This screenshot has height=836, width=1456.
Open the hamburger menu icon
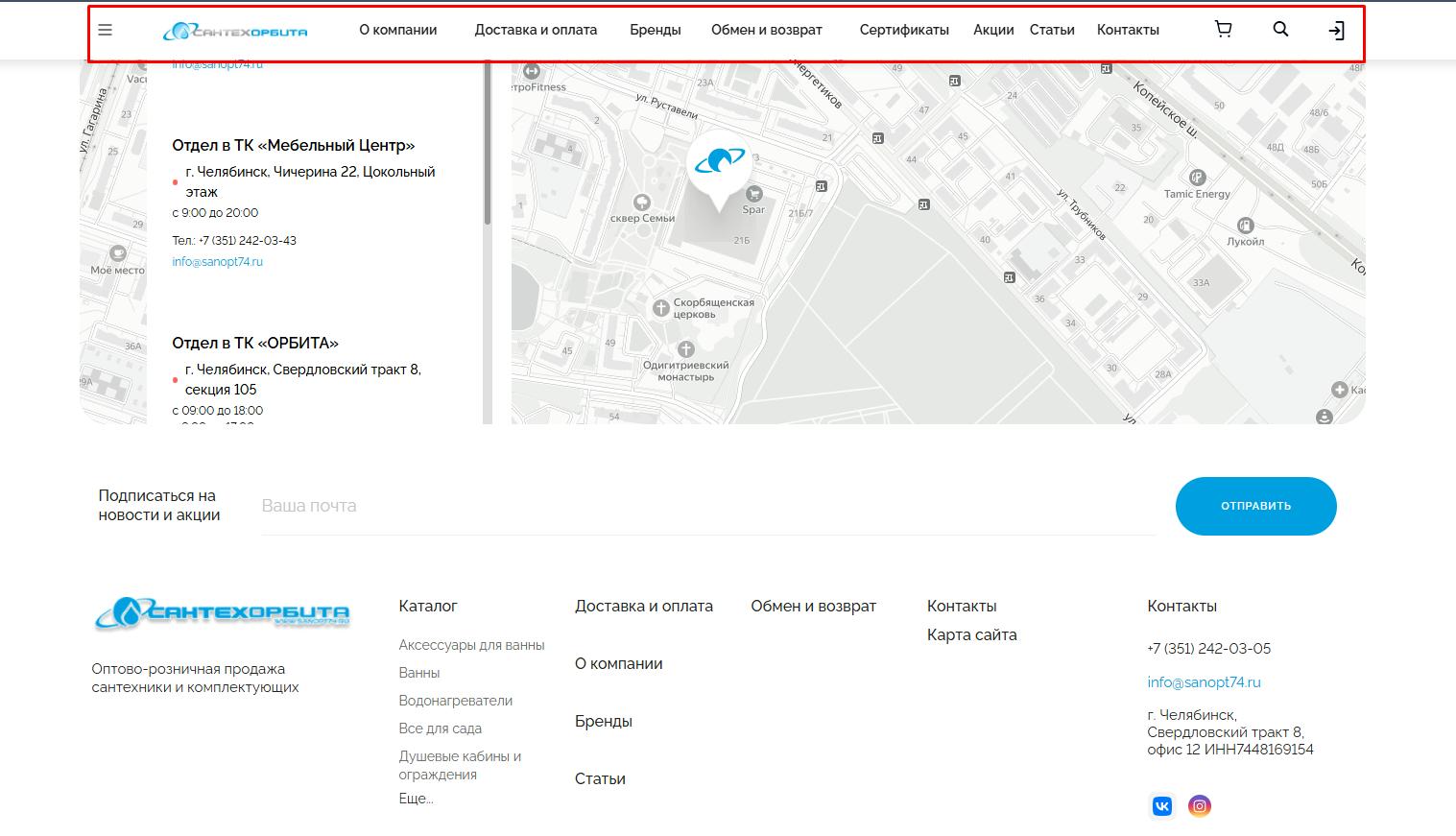click(x=106, y=30)
